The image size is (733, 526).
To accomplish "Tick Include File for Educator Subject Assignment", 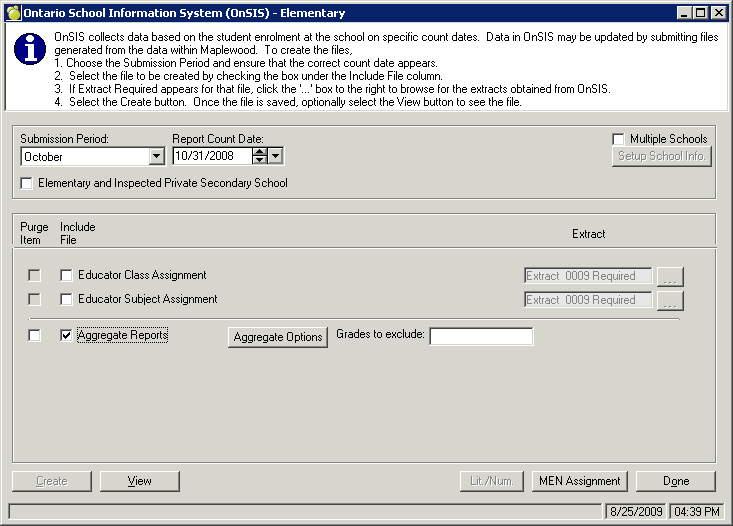I will click(66, 299).
